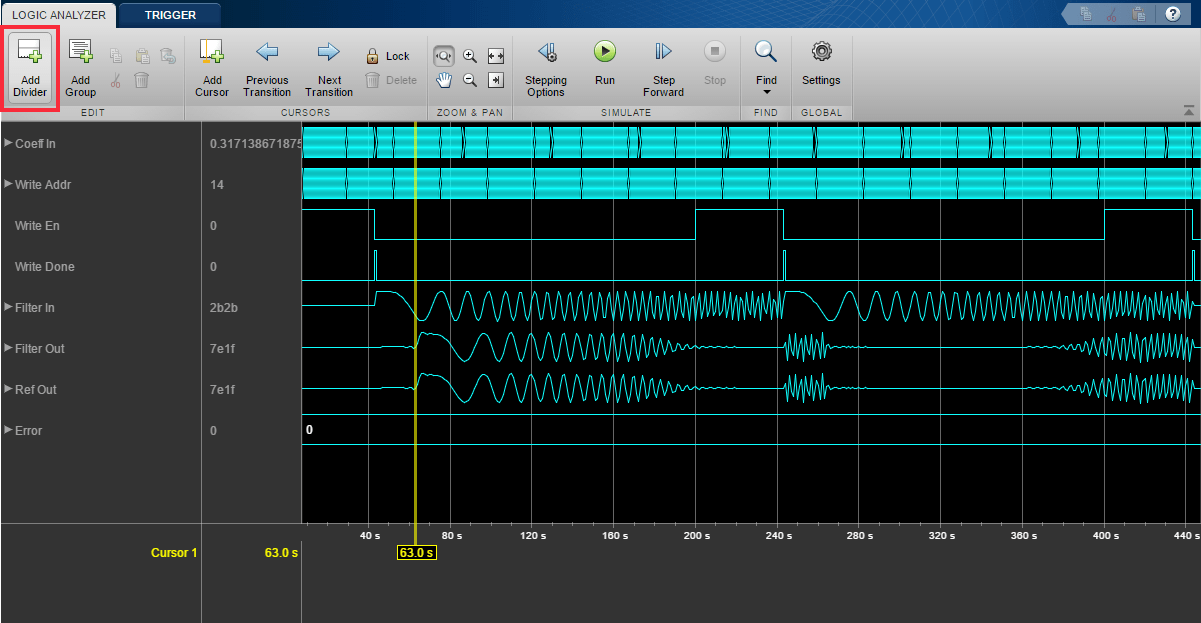Click the Add Divider button
This screenshot has height=623, width=1201.
click(30, 67)
